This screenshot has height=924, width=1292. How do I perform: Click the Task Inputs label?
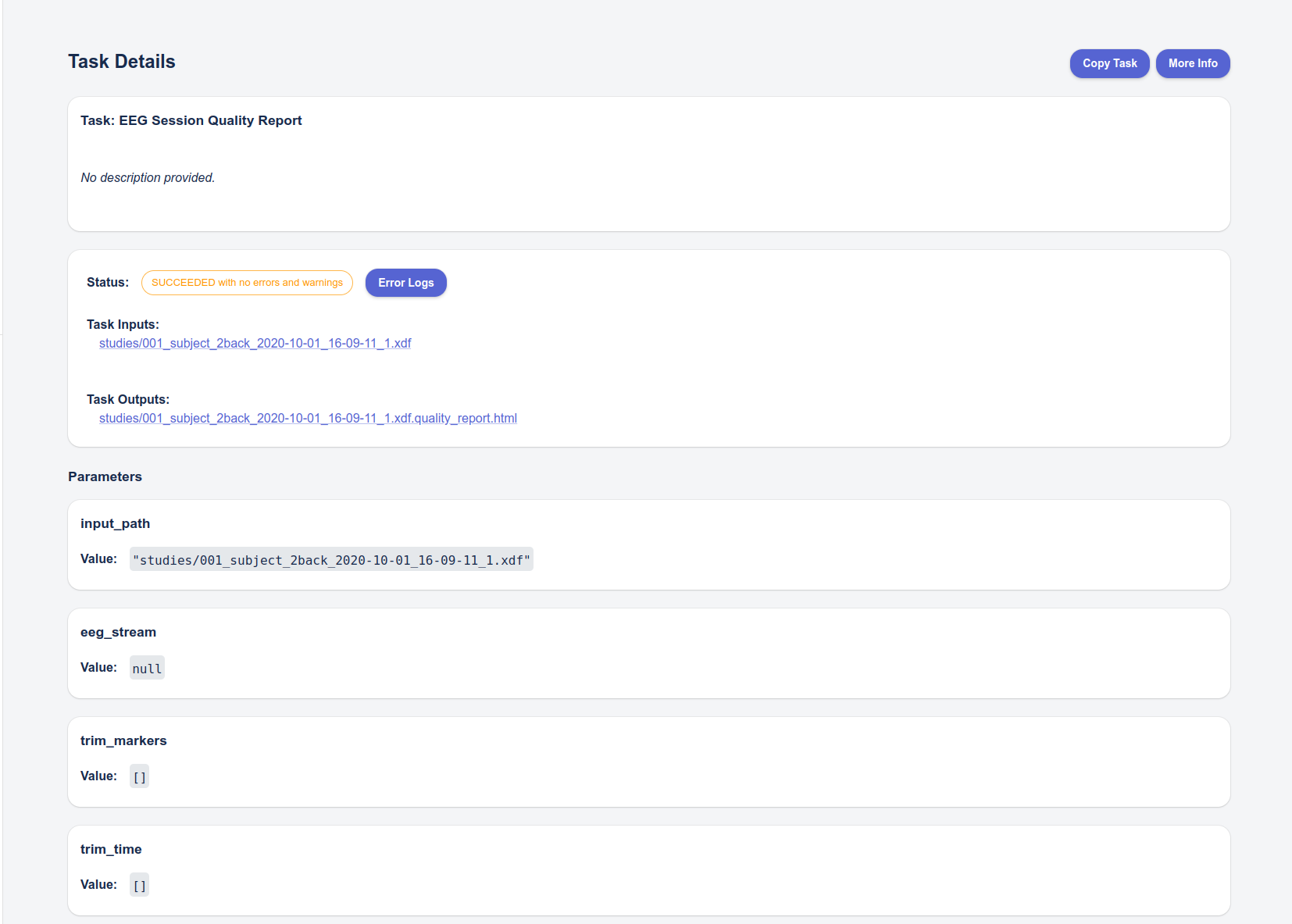point(123,324)
